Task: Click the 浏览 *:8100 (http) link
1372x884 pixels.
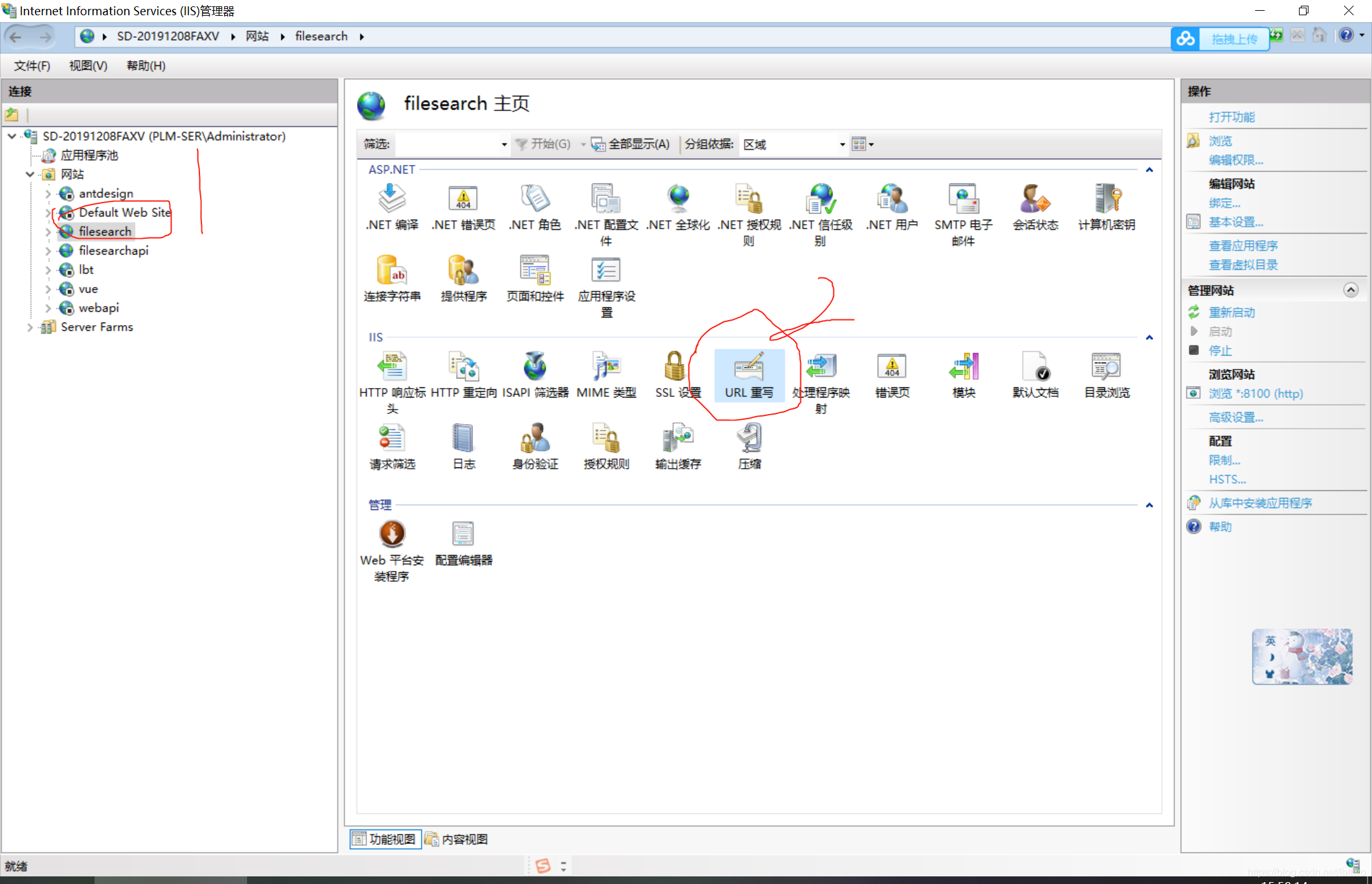Action: pos(1256,394)
